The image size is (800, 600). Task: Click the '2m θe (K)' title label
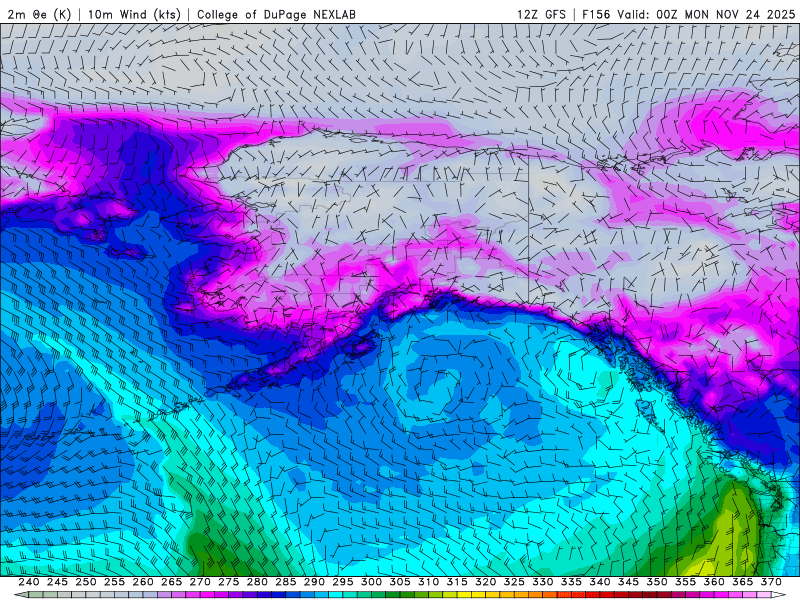click(39, 14)
